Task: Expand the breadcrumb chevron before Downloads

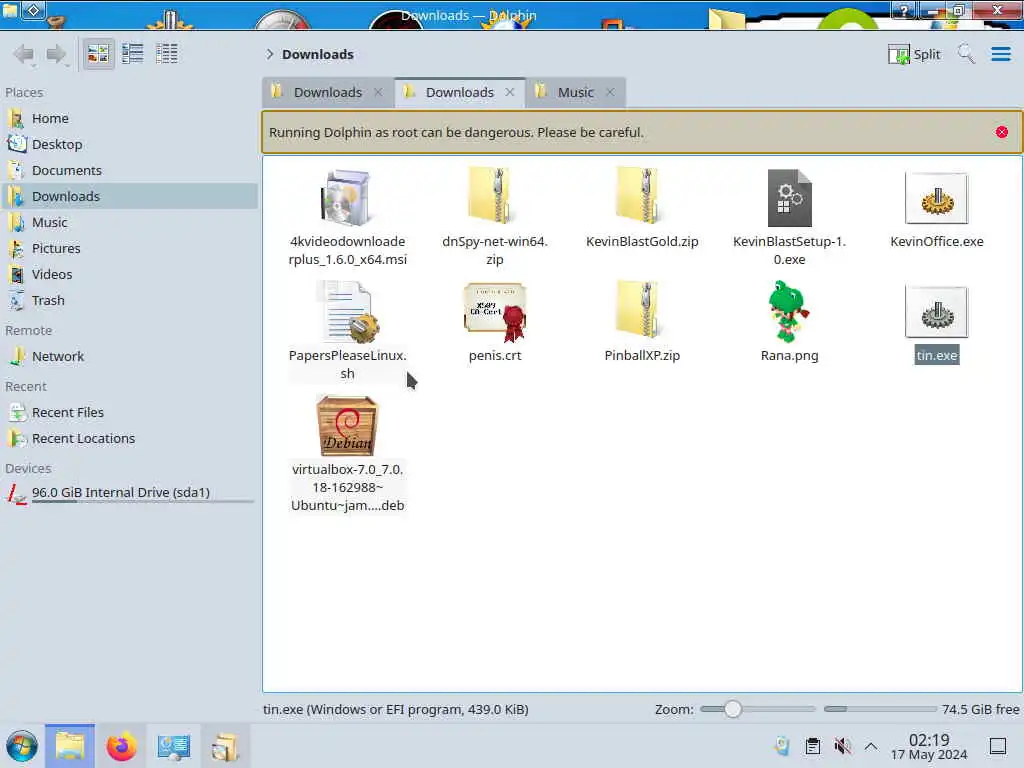Action: coord(269,54)
